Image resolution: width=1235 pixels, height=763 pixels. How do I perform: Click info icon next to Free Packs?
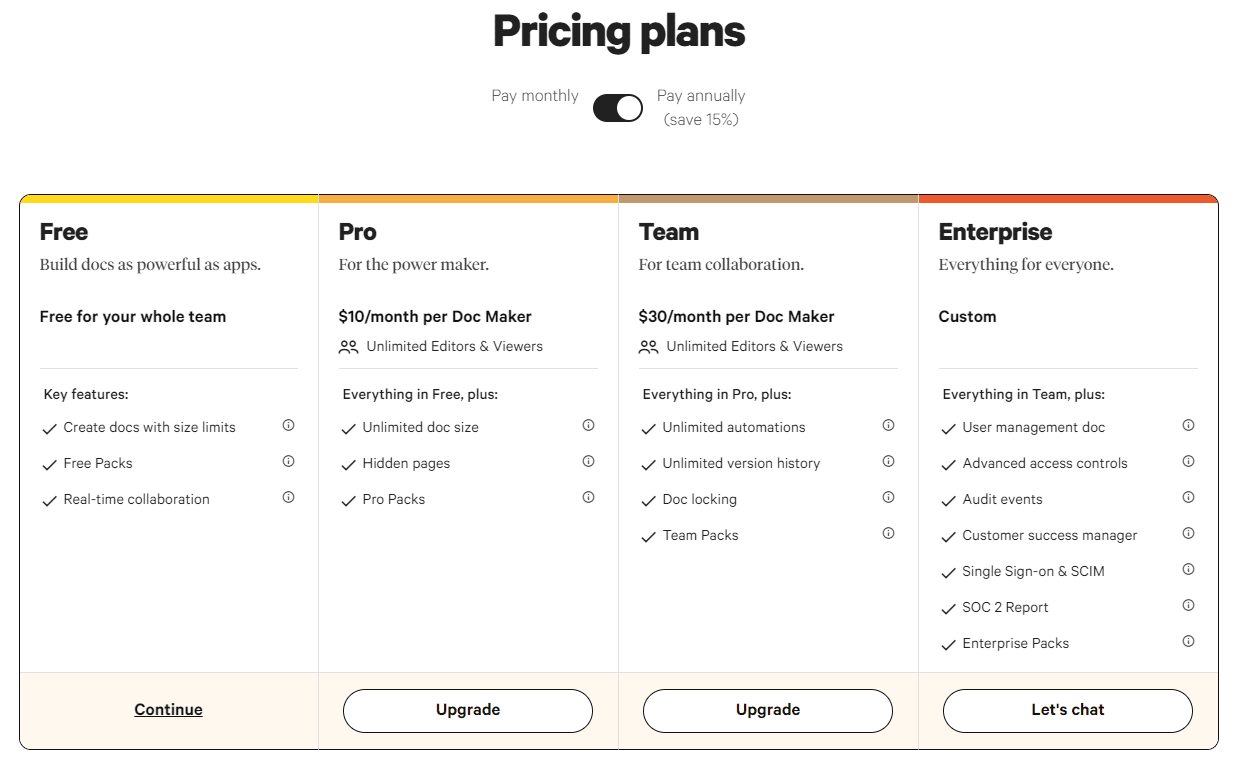coord(288,461)
